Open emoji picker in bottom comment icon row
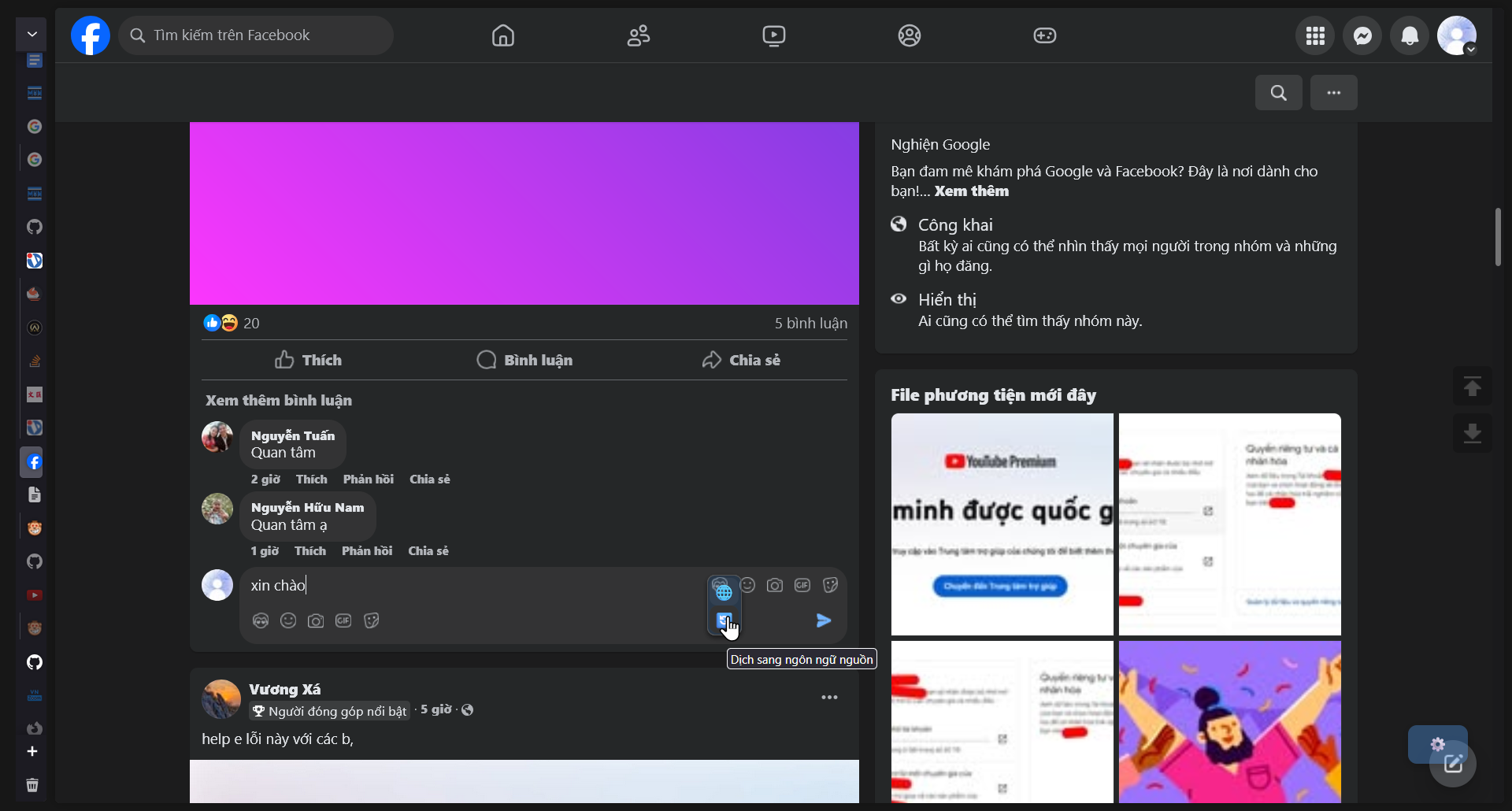The width and height of the screenshot is (1512, 811). point(288,620)
